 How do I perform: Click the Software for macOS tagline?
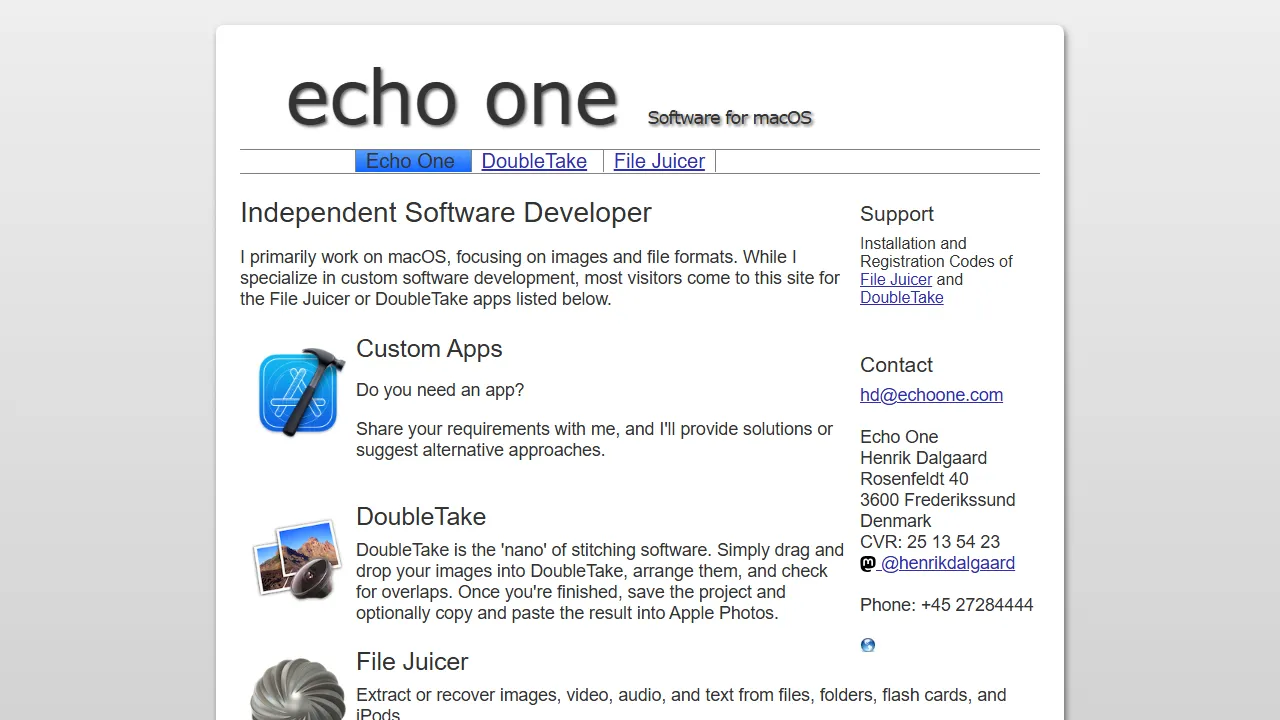[x=729, y=117]
